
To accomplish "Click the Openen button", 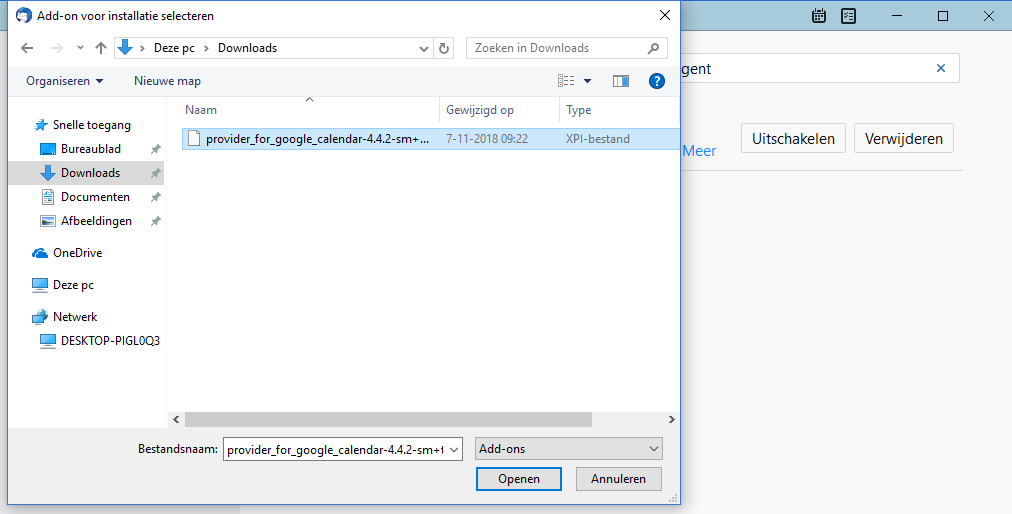I will pos(519,479).
